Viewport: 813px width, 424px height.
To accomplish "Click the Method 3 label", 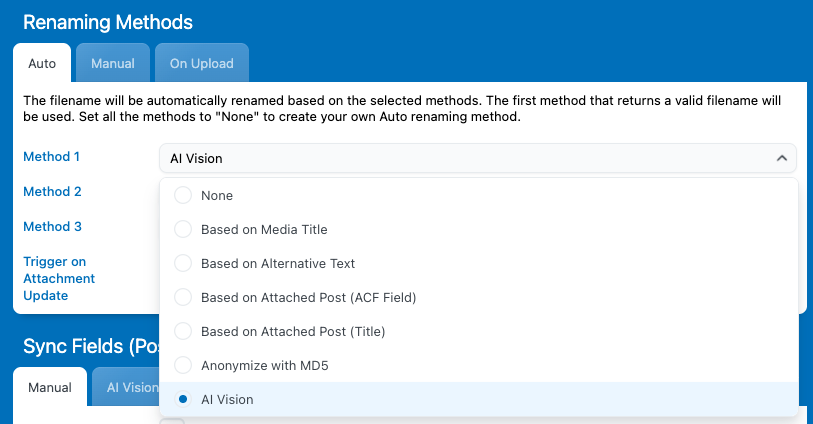I will click(x=52, y=227).
